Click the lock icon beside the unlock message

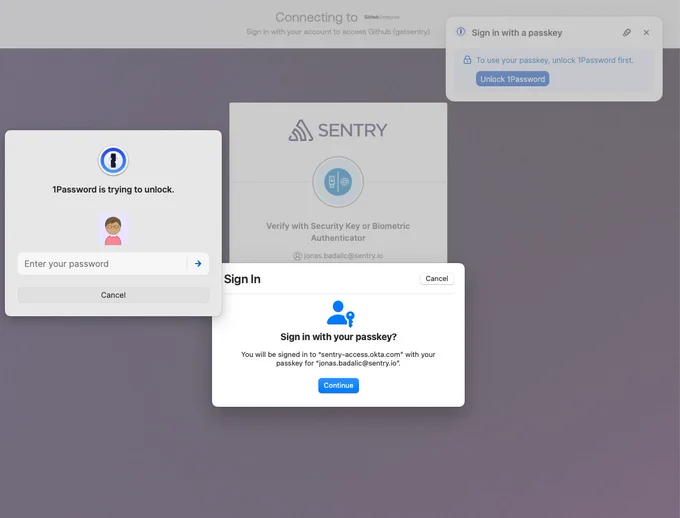467,60
